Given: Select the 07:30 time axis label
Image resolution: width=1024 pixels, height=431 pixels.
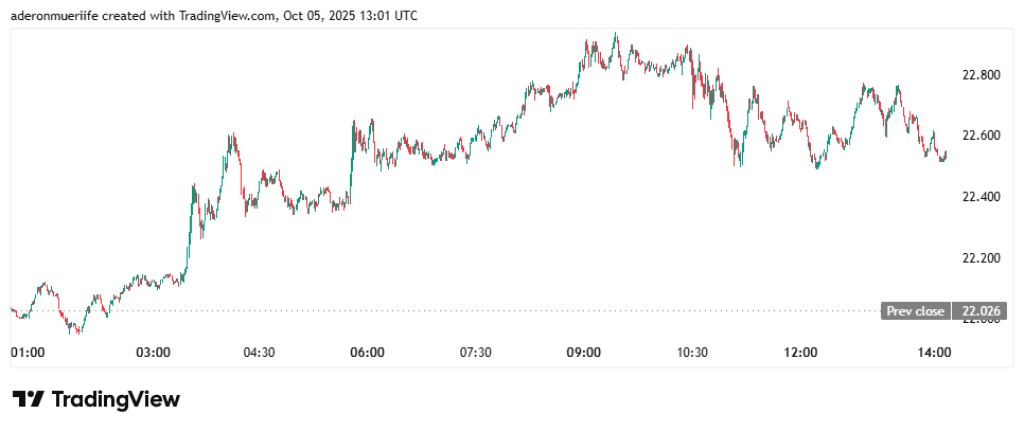Looking at the screenshot, I should pos(475,352).
